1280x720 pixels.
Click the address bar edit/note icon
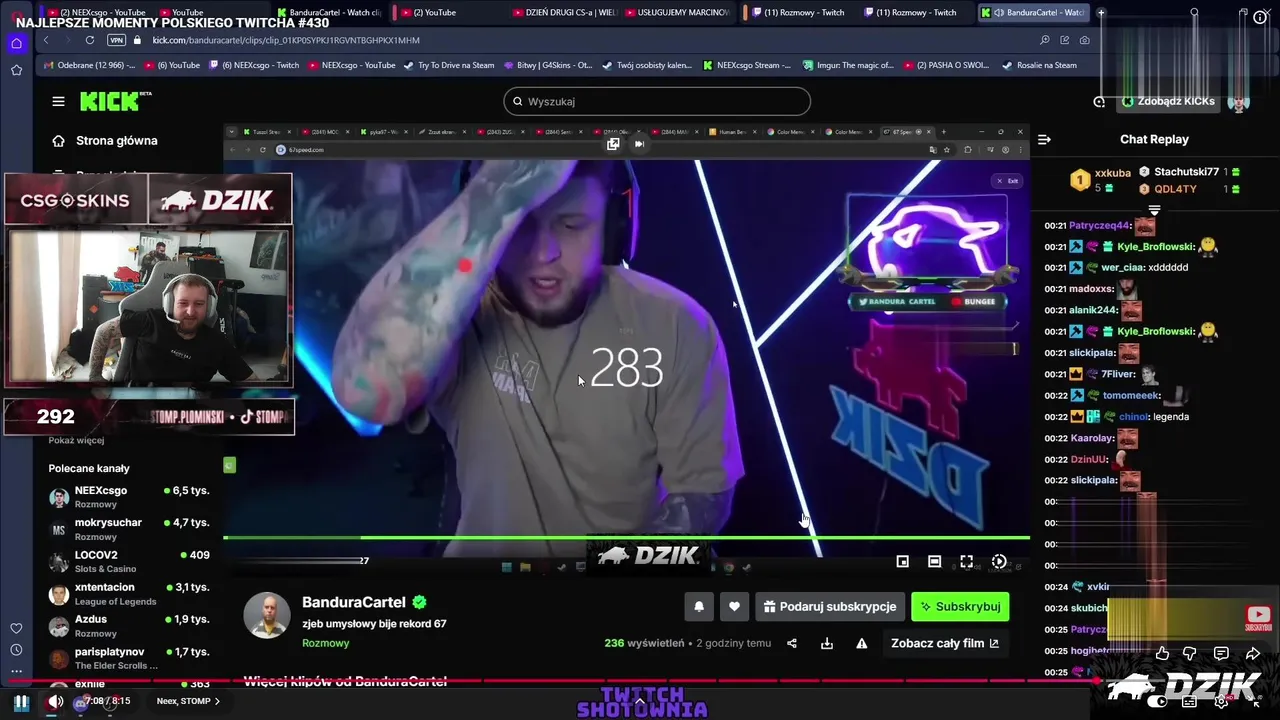1065,40
